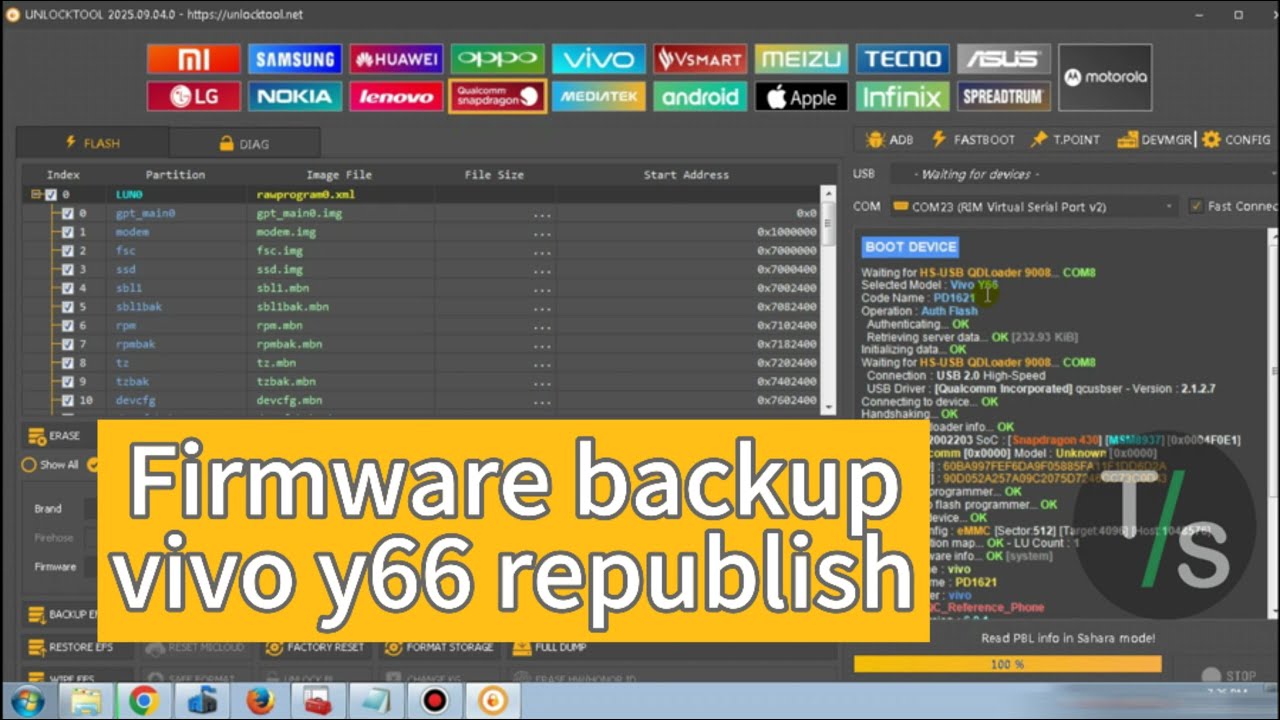Uncheck the rpm partition checkbox
Screen dimensions: 1280x720
67,325
